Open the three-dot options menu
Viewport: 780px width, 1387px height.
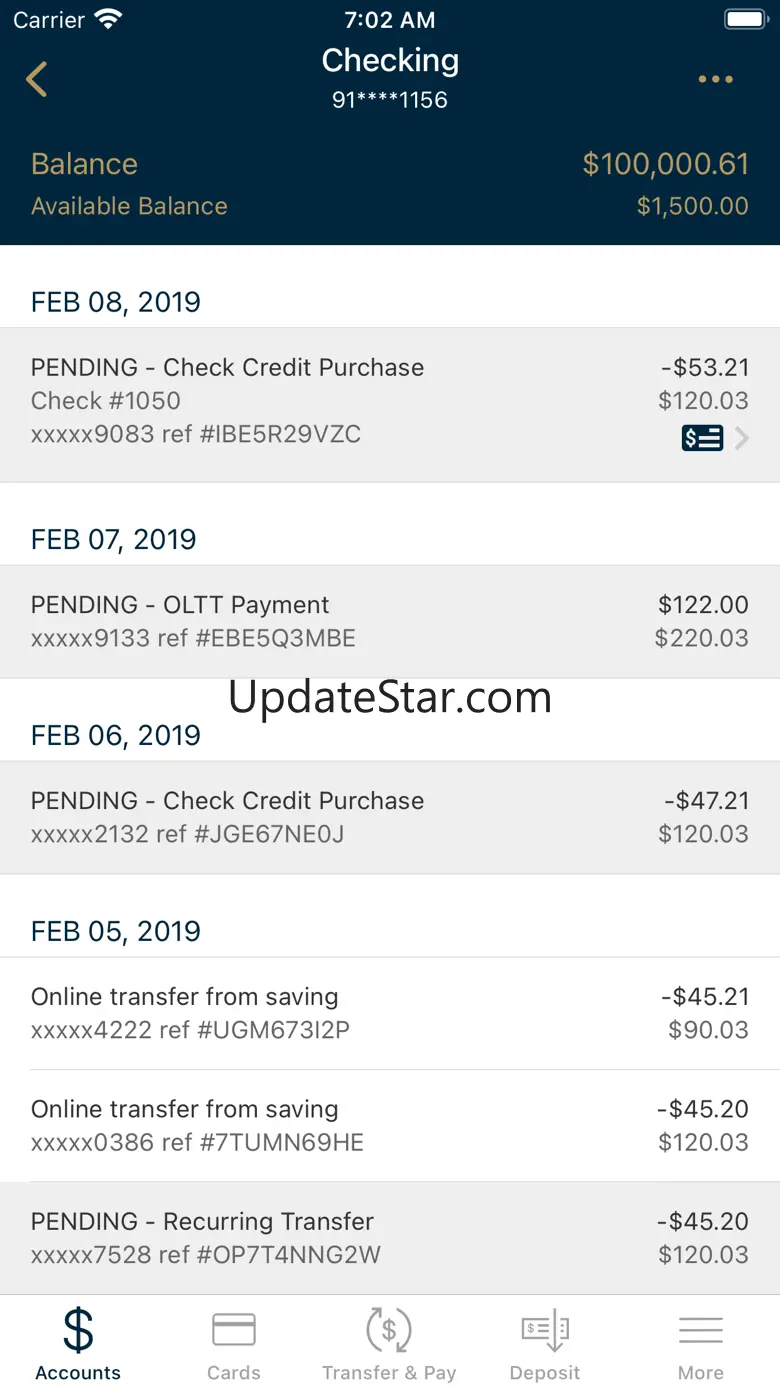(715, 79)
